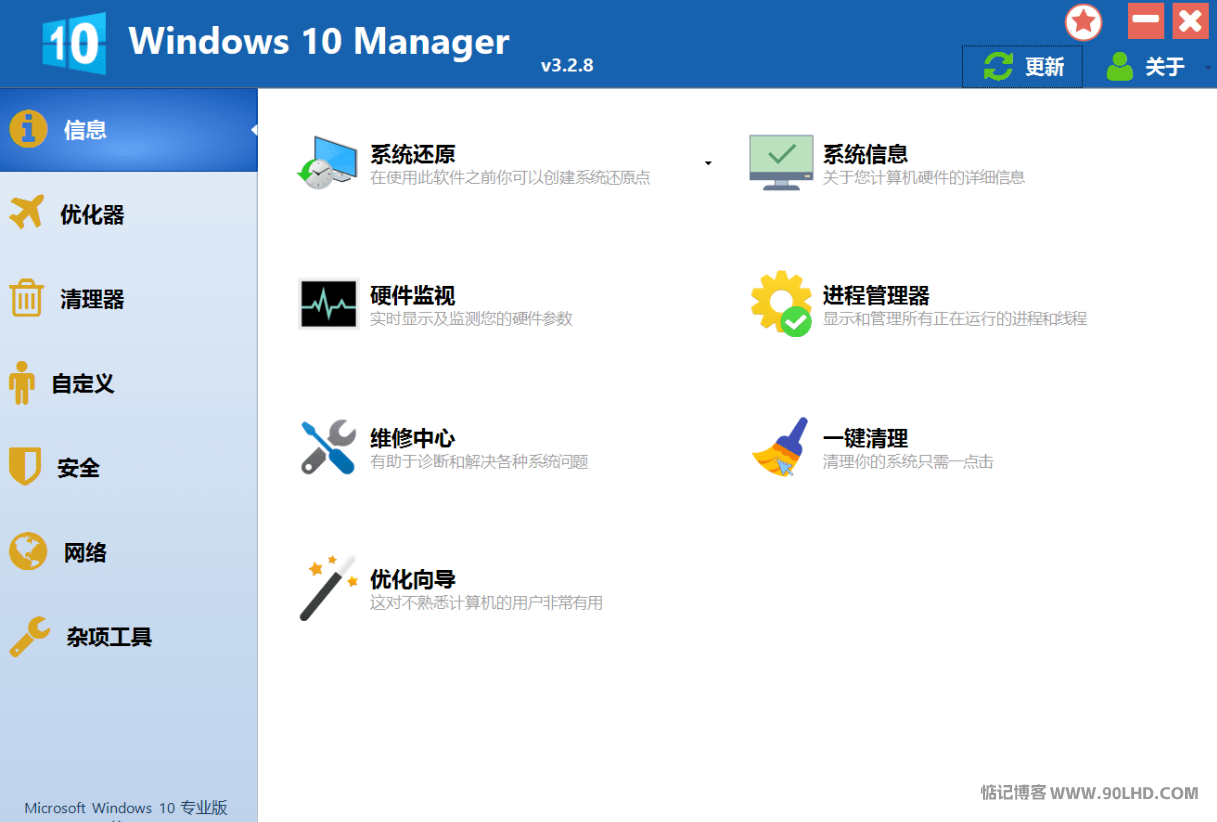
Task: Go to the 自定义 sidebar tab
Action: point(128,383)
